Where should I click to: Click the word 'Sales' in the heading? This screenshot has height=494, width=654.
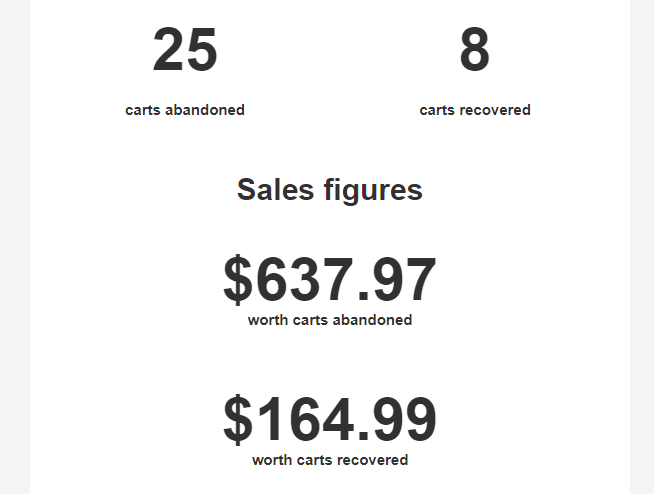click(x=275, y=190)
